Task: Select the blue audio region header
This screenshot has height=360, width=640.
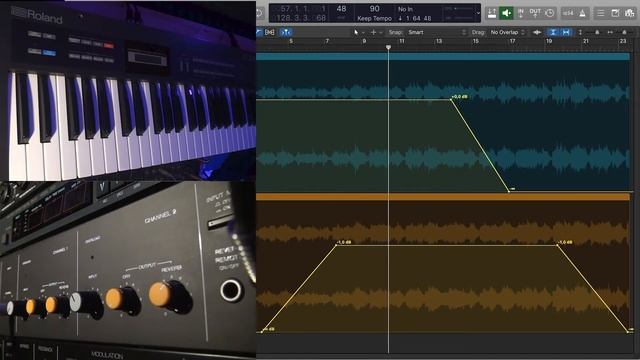Action: tap(443, 56)
